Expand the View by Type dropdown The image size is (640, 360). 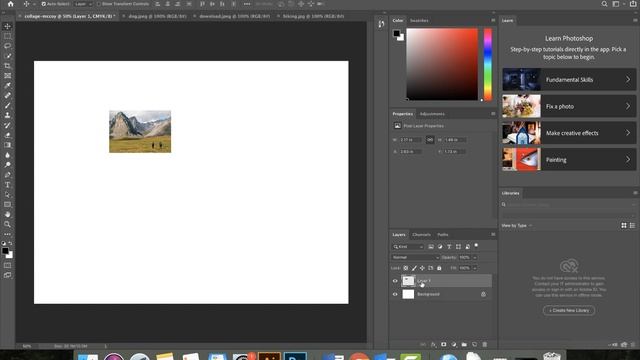[517, 225]
